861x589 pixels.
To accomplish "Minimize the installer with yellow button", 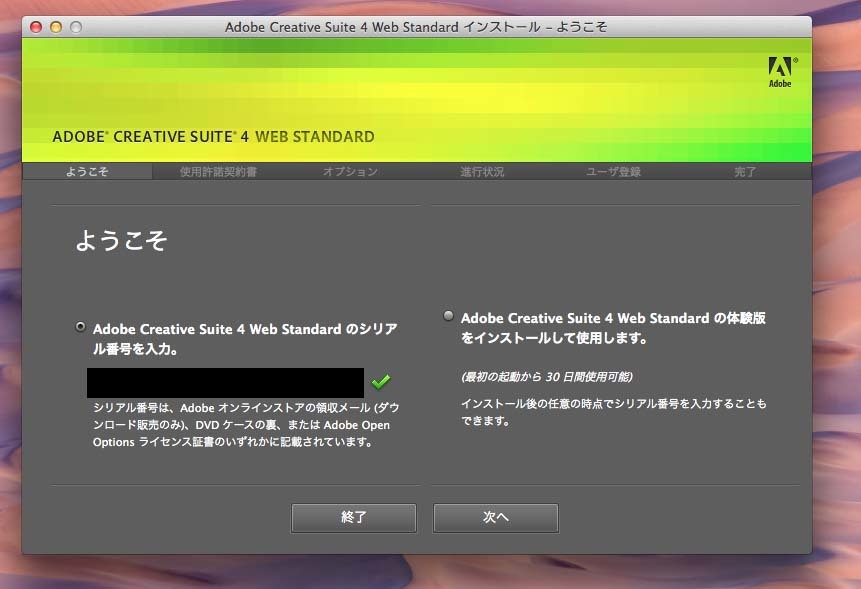I will coord(56,27).
